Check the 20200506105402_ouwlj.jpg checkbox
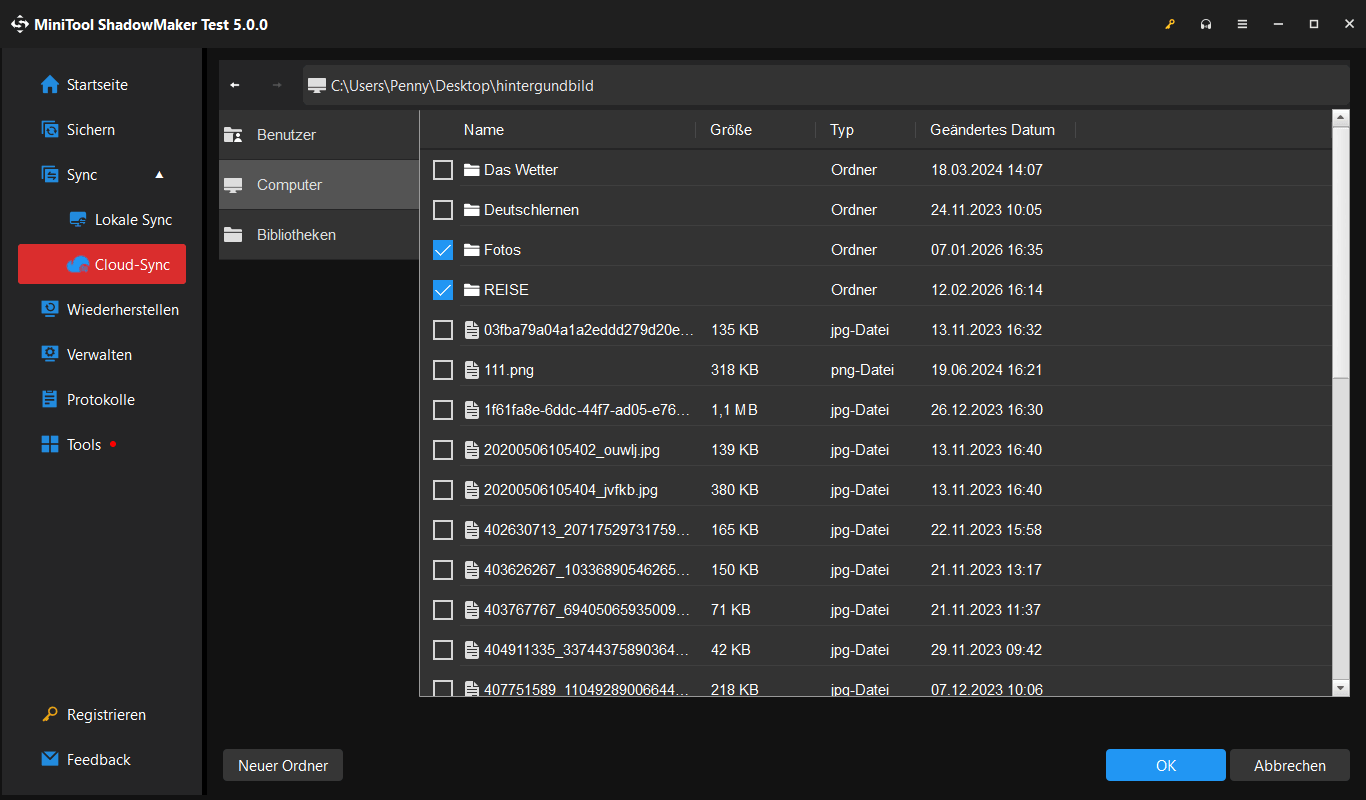Viewport: 1366px width, 800px height. click(443, 450)
